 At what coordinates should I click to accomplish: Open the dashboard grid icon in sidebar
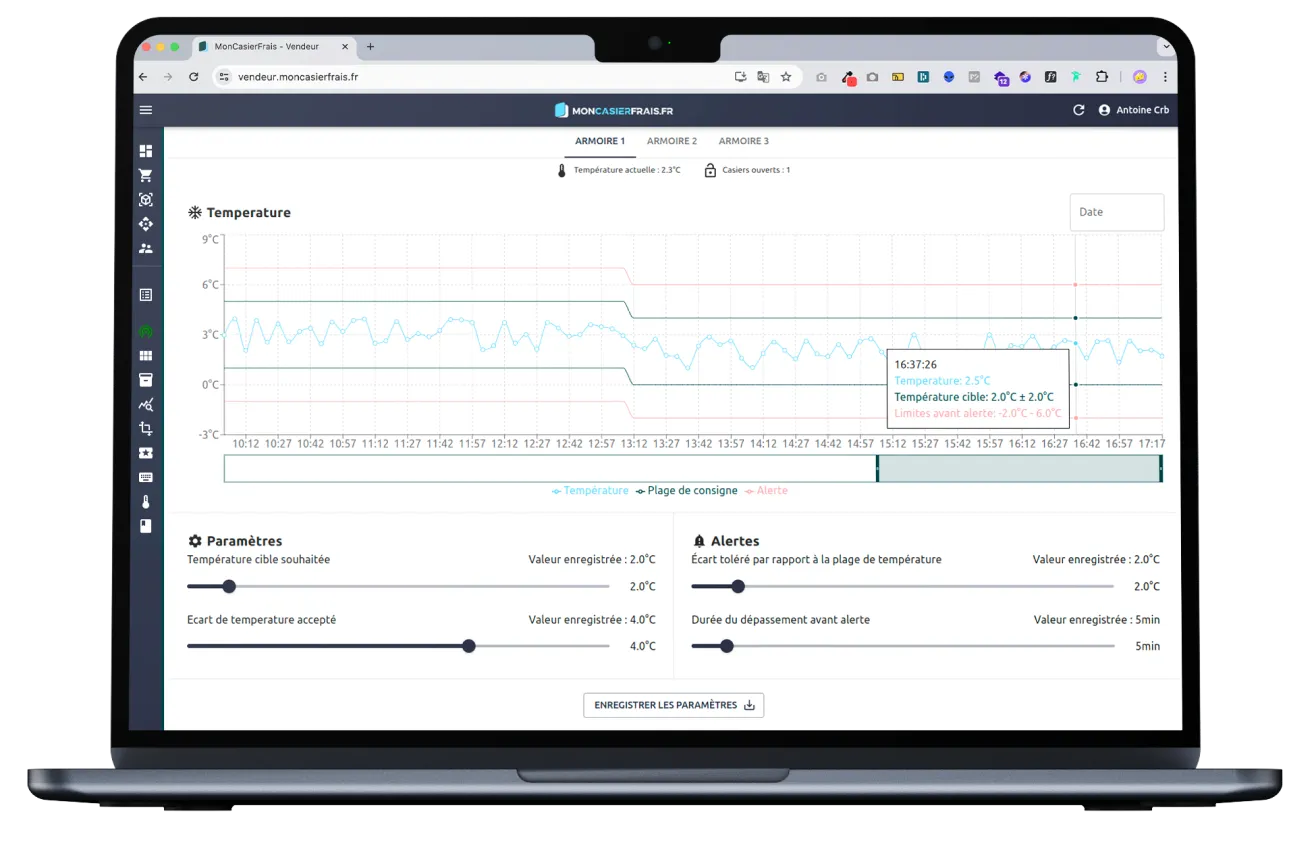(x=146, y=151)
